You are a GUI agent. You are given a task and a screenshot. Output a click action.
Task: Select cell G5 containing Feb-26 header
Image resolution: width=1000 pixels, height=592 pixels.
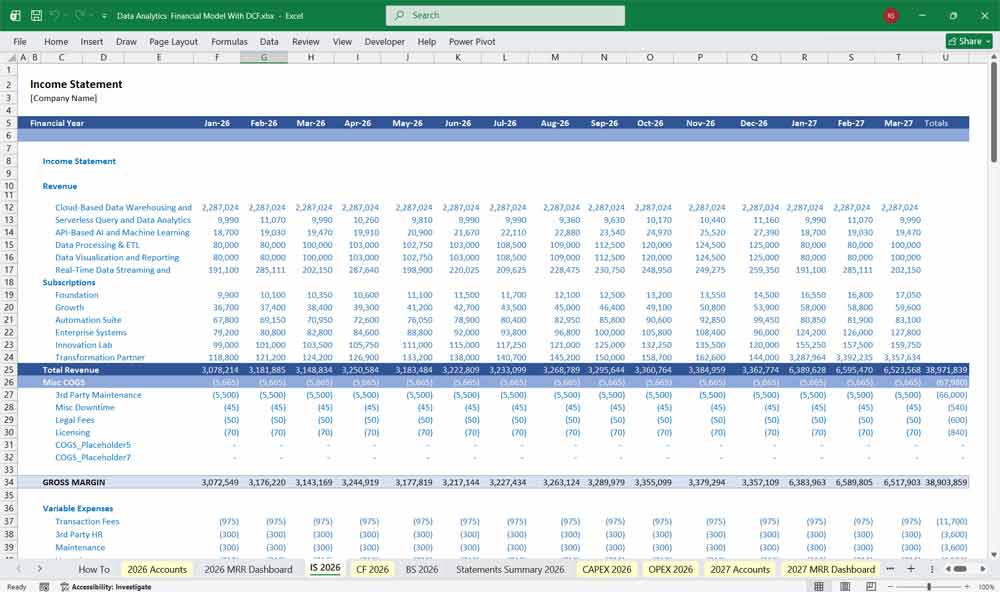coord(263,122)
